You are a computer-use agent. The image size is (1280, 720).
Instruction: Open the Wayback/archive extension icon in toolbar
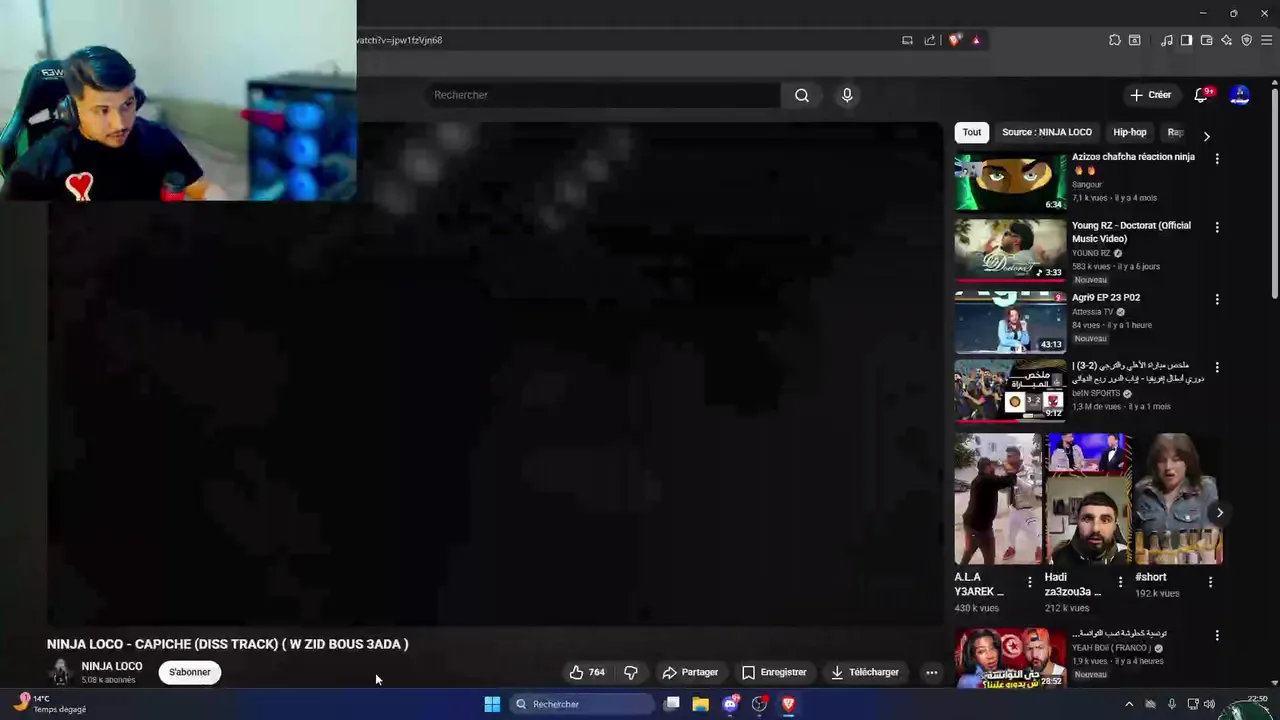pyautogui.click(x=1135, y=40)
